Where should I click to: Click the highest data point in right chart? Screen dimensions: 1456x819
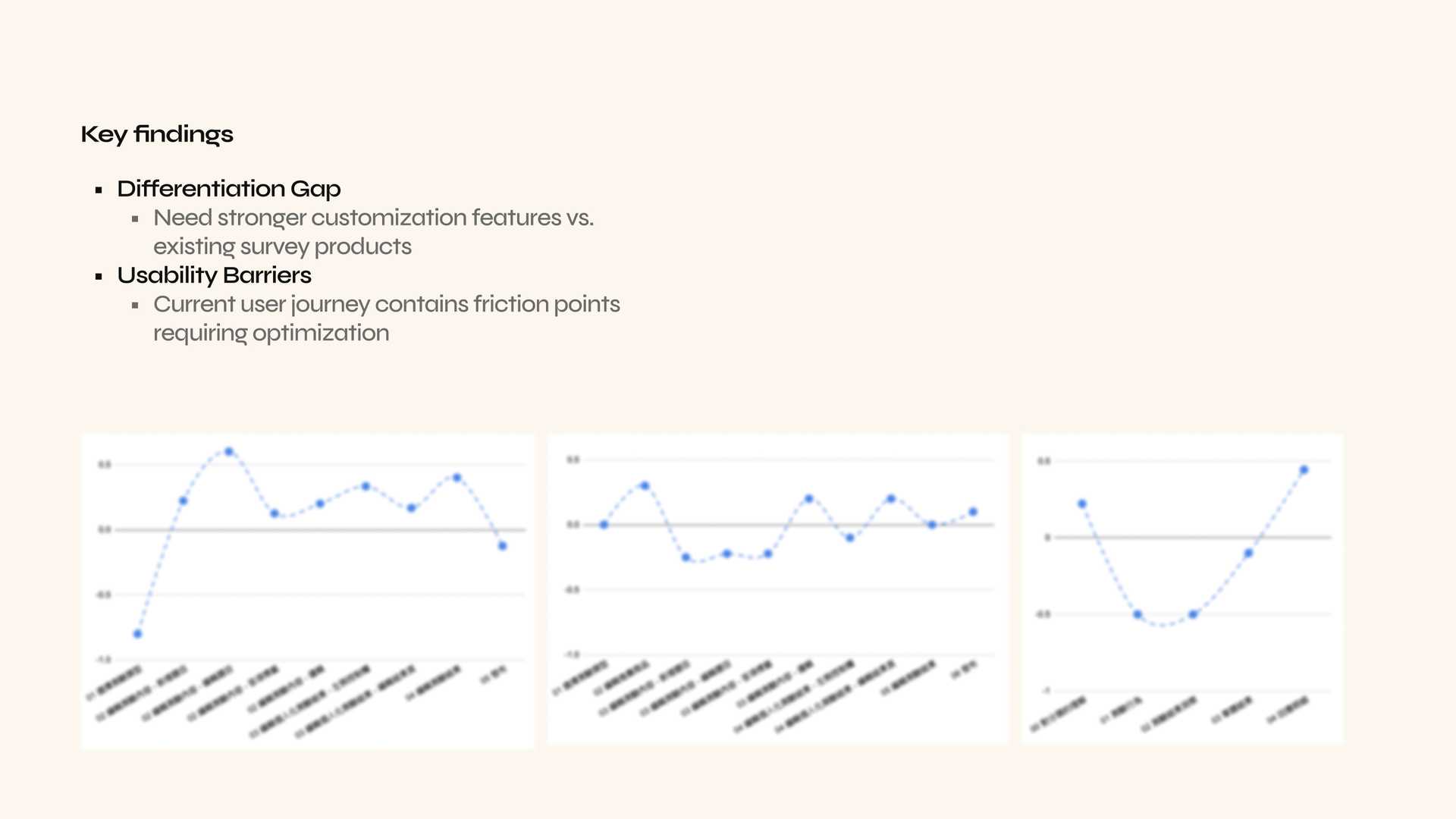click(1304, 470)
